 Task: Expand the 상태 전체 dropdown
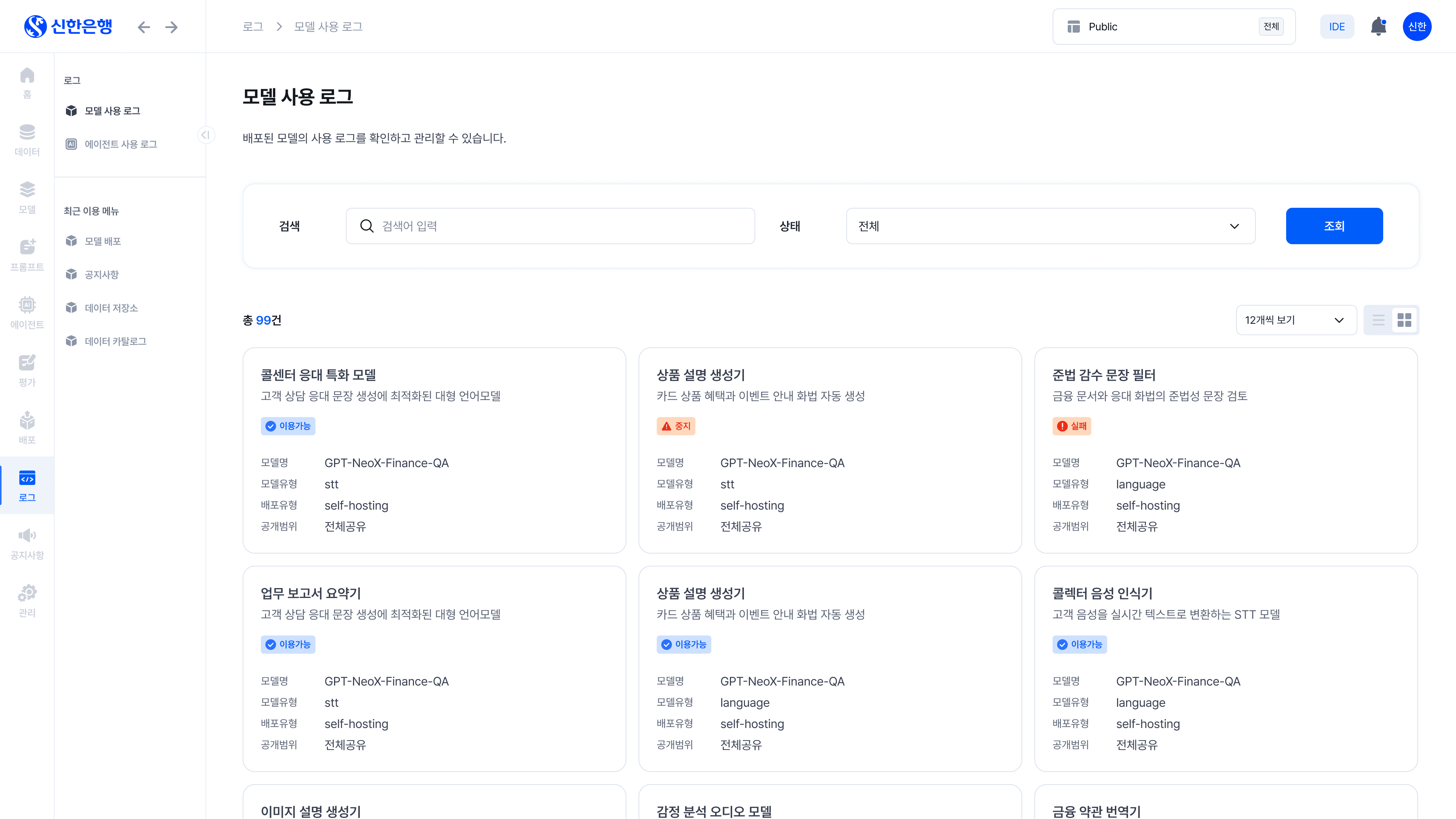tap(1050, 226)
